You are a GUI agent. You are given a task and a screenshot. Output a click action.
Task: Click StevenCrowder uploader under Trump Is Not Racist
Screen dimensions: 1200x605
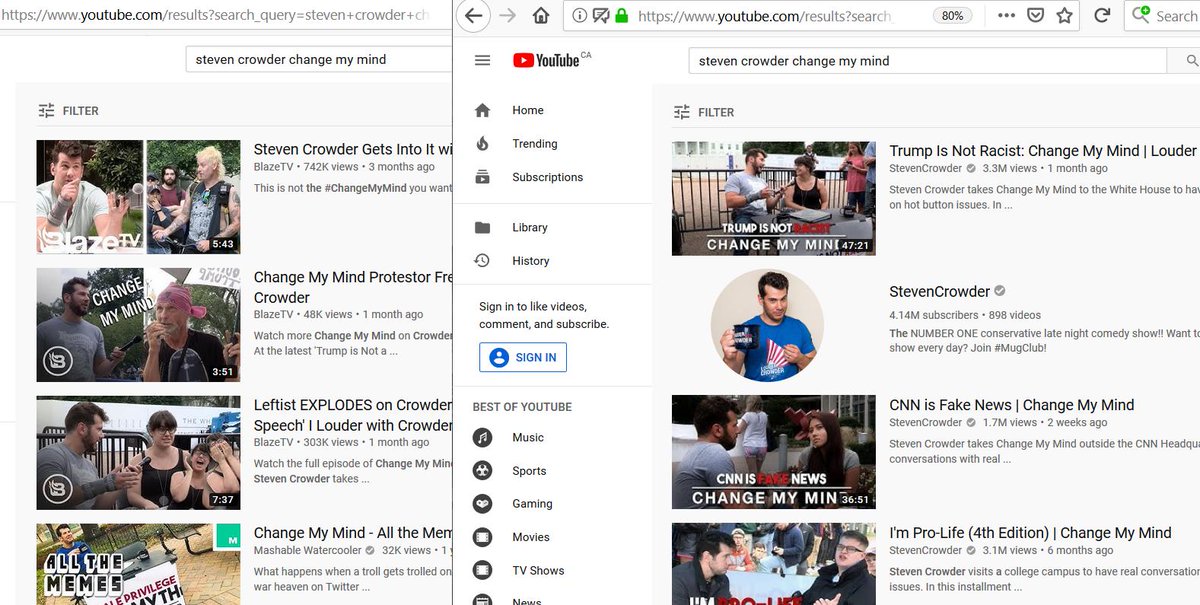coord(925,169)
